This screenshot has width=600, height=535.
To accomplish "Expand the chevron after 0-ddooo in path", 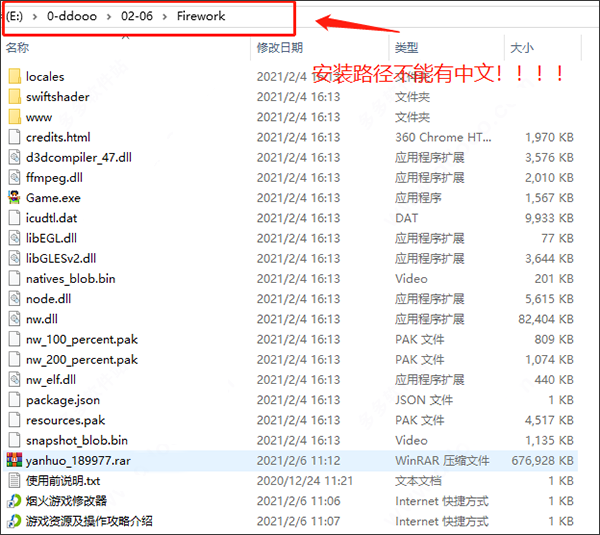I will tap(108, 17).
